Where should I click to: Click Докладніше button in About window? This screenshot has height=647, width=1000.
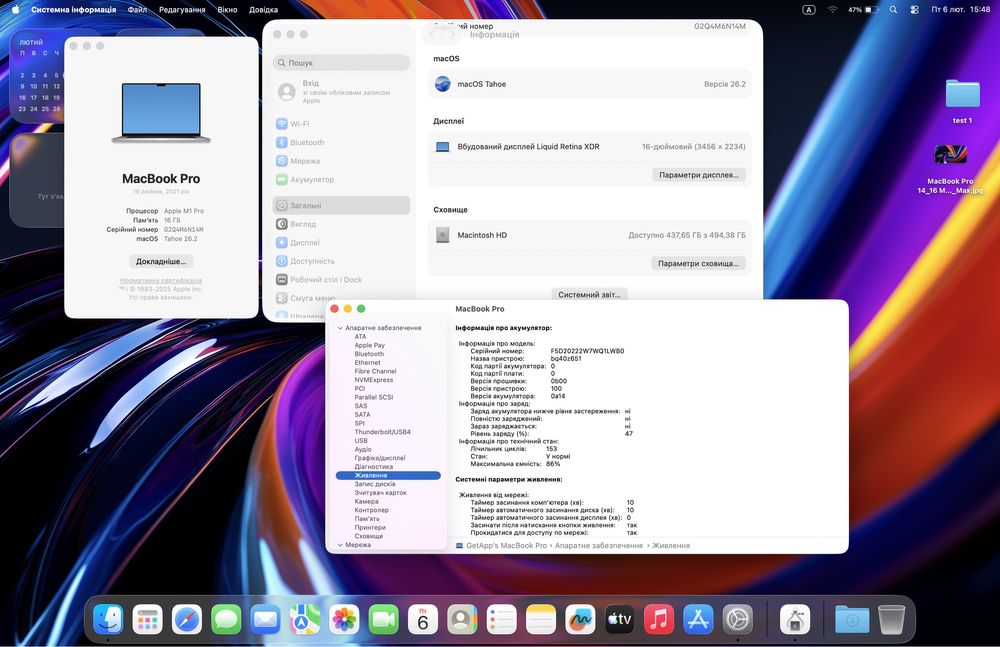point(161,262)
